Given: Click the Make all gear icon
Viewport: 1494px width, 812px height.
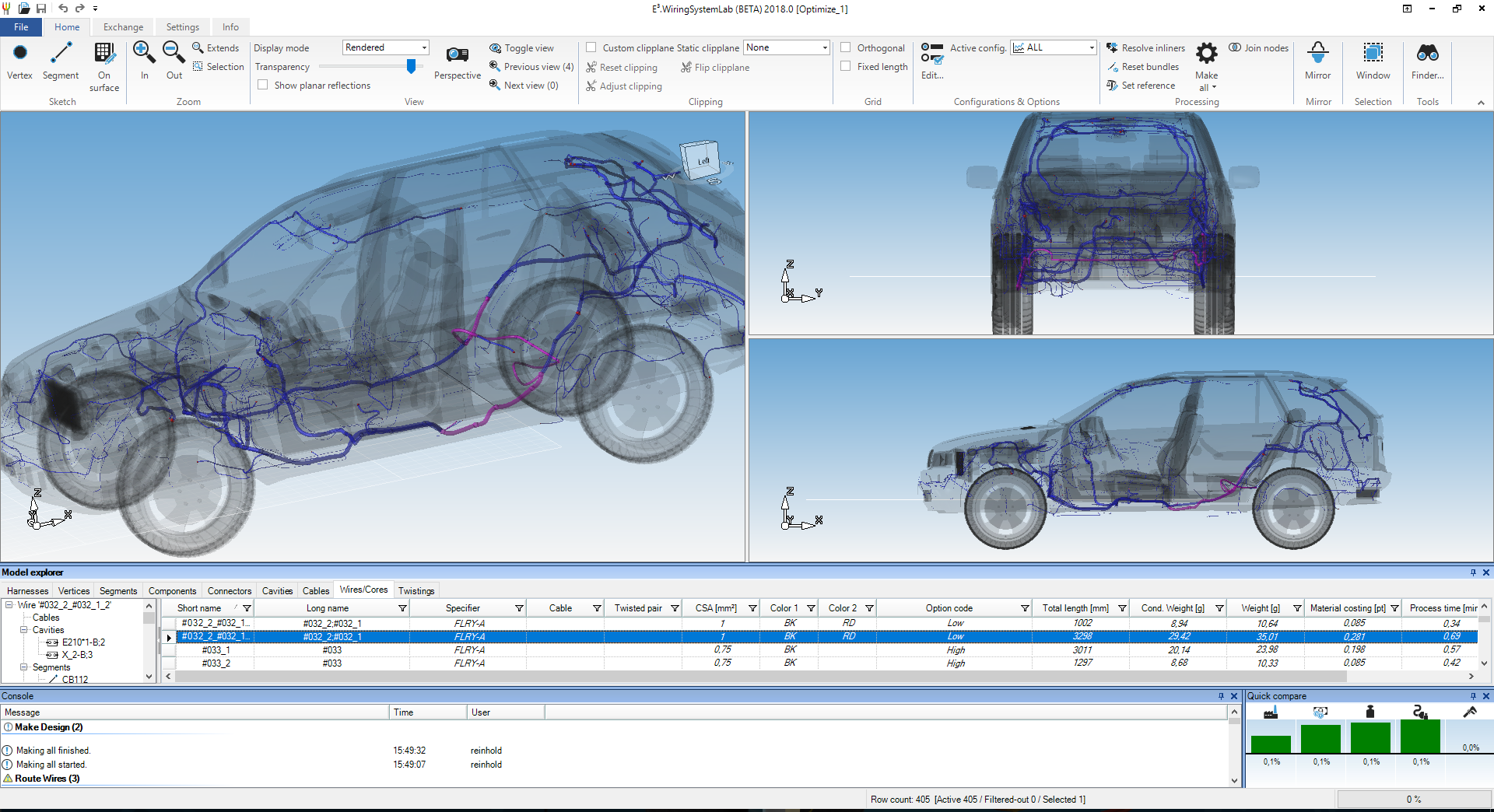Looking at the screenshot, I should click(1206, 54).
